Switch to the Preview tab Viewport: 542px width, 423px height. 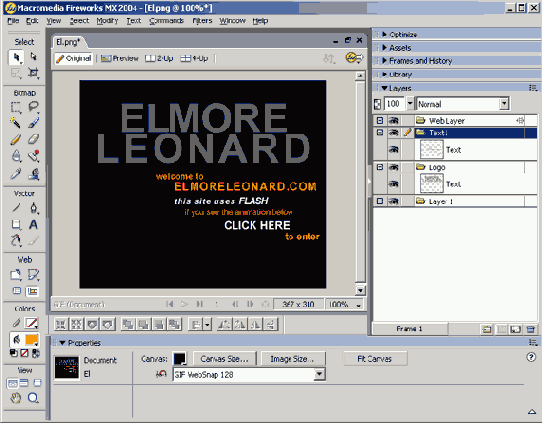click(x=120, y=58)
